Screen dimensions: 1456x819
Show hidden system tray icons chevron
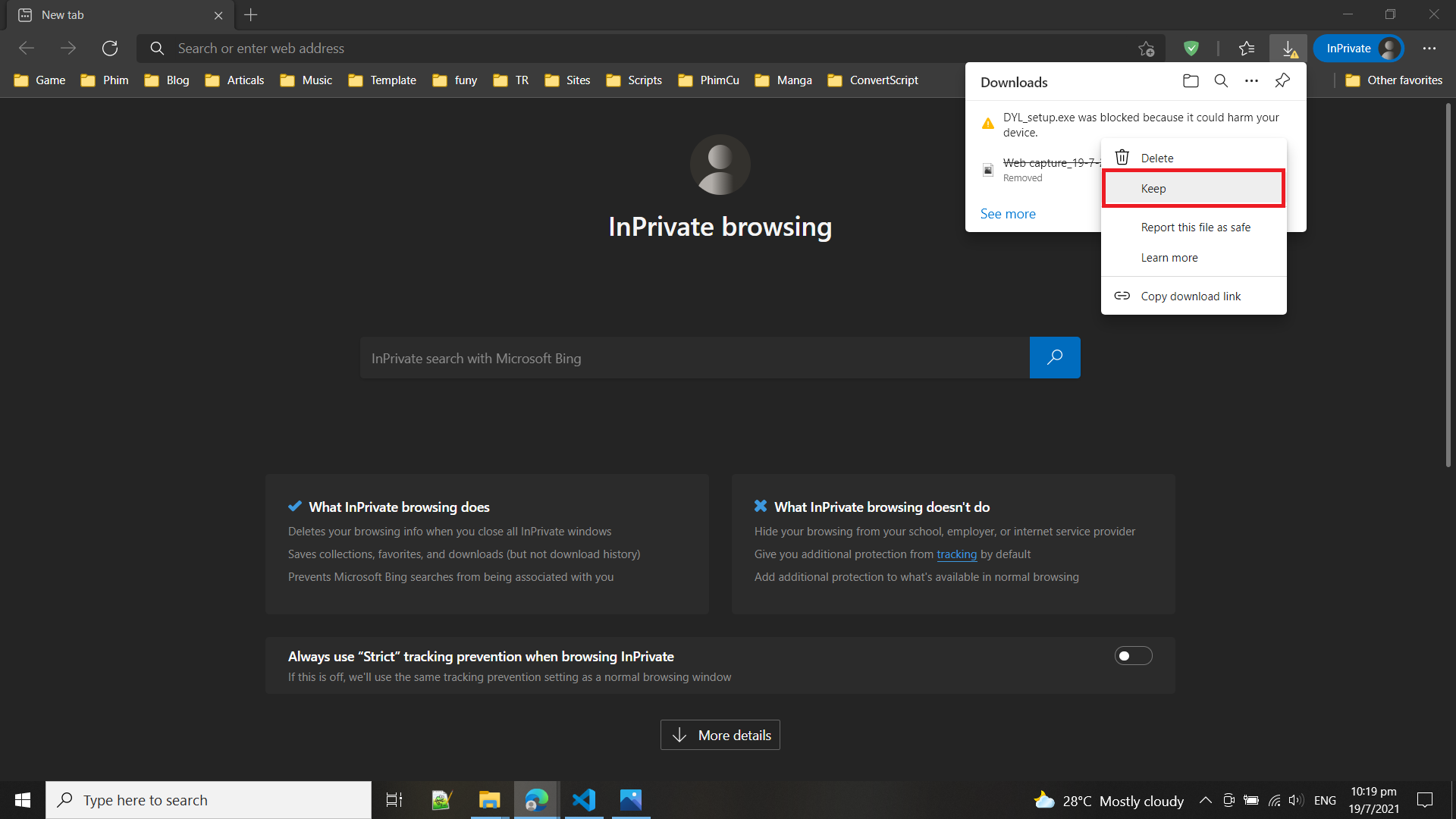pyautogui.click(x=1205, y=800)
